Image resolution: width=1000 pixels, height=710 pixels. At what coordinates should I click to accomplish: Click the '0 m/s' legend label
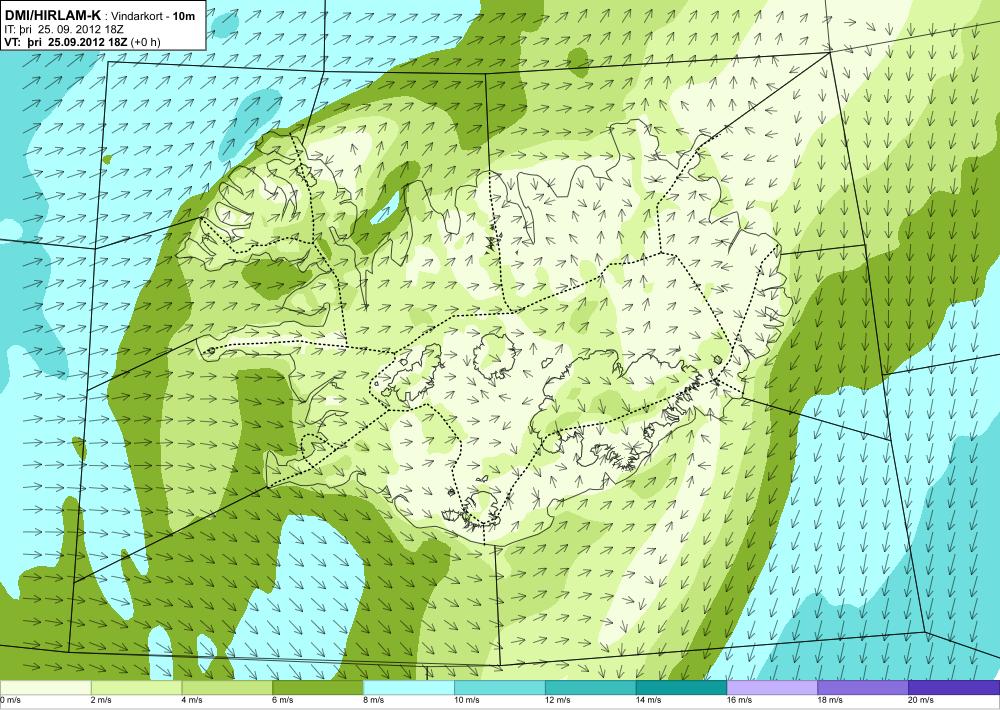(11, 700)
